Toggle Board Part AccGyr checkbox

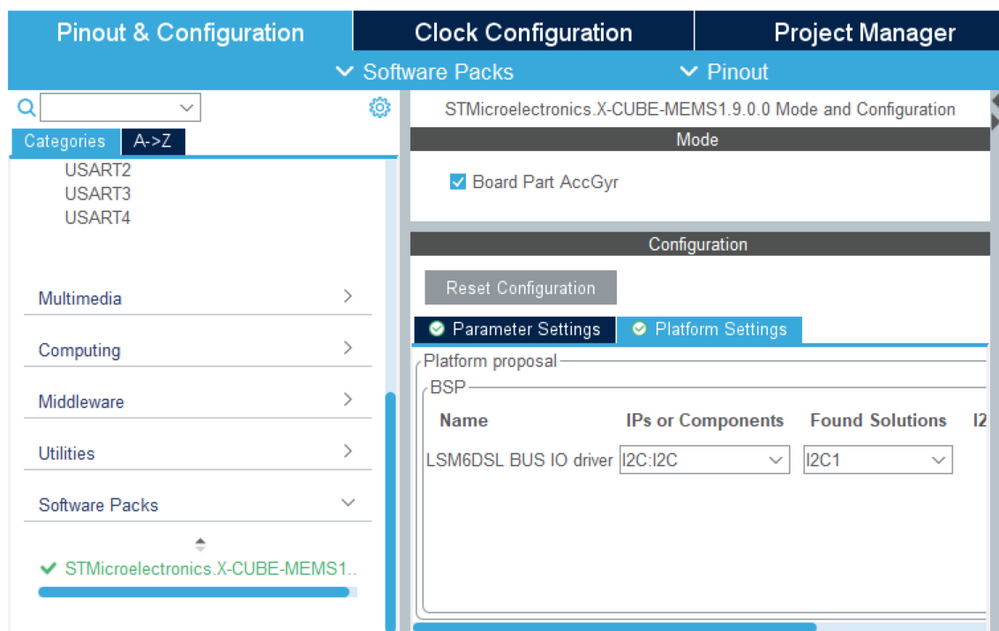pyautogui.click(x=457, y=182)
